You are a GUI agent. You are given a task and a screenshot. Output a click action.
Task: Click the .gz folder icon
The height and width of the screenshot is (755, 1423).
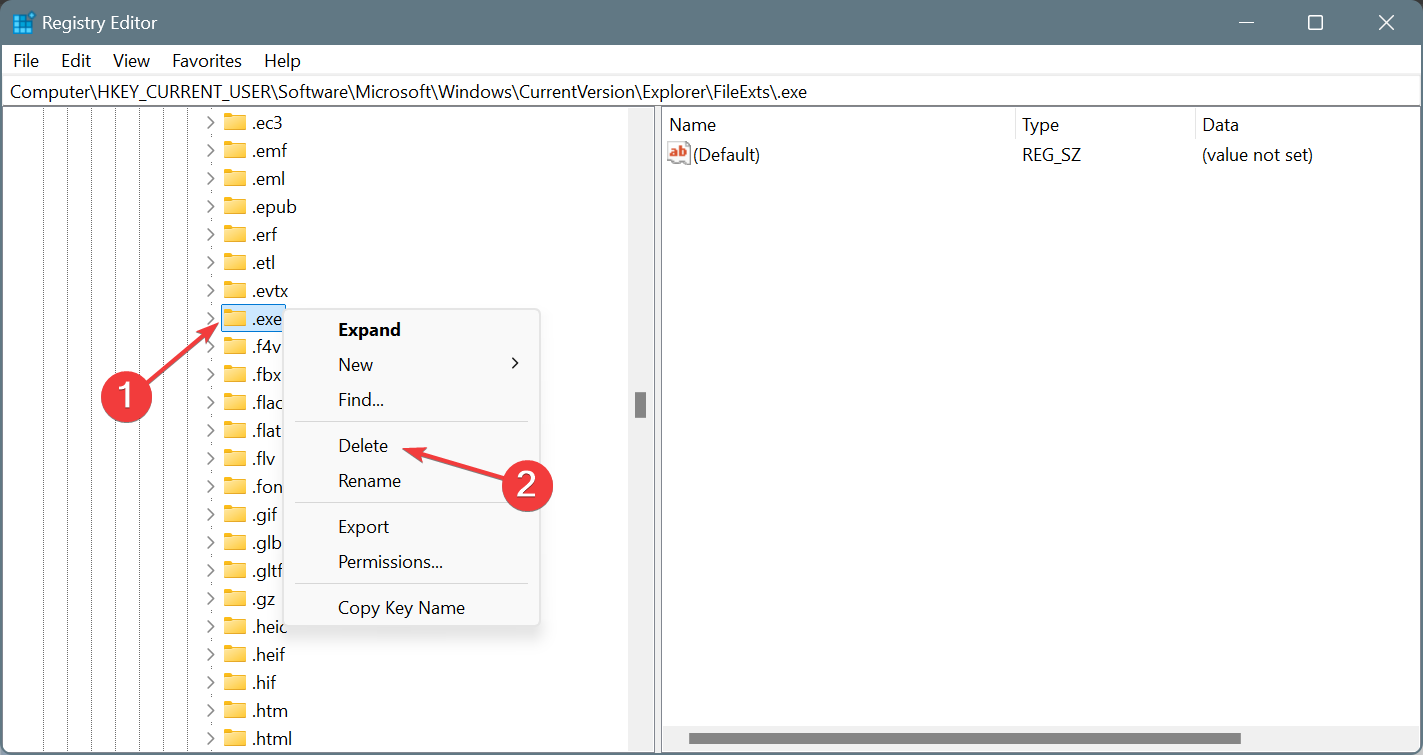click(x=235, y=598)
